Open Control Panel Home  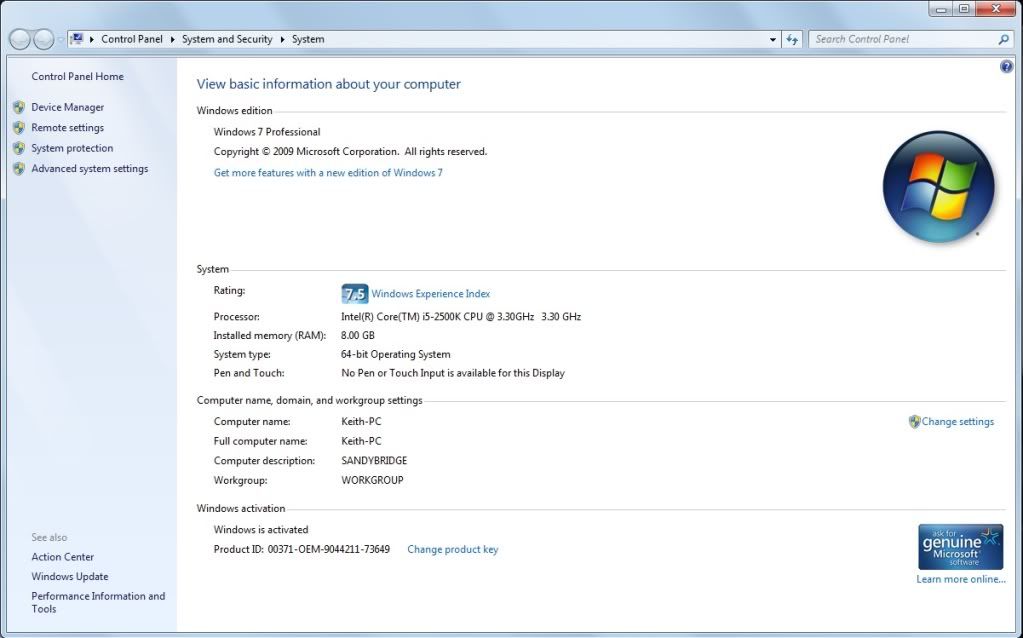[78, 76]
